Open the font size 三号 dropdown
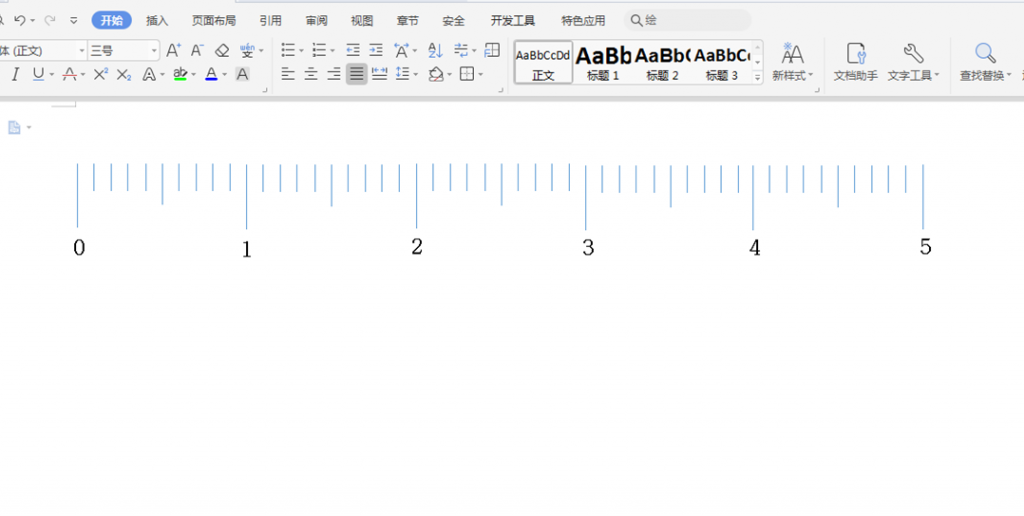The image size is (1024, 516). [153, 50]
